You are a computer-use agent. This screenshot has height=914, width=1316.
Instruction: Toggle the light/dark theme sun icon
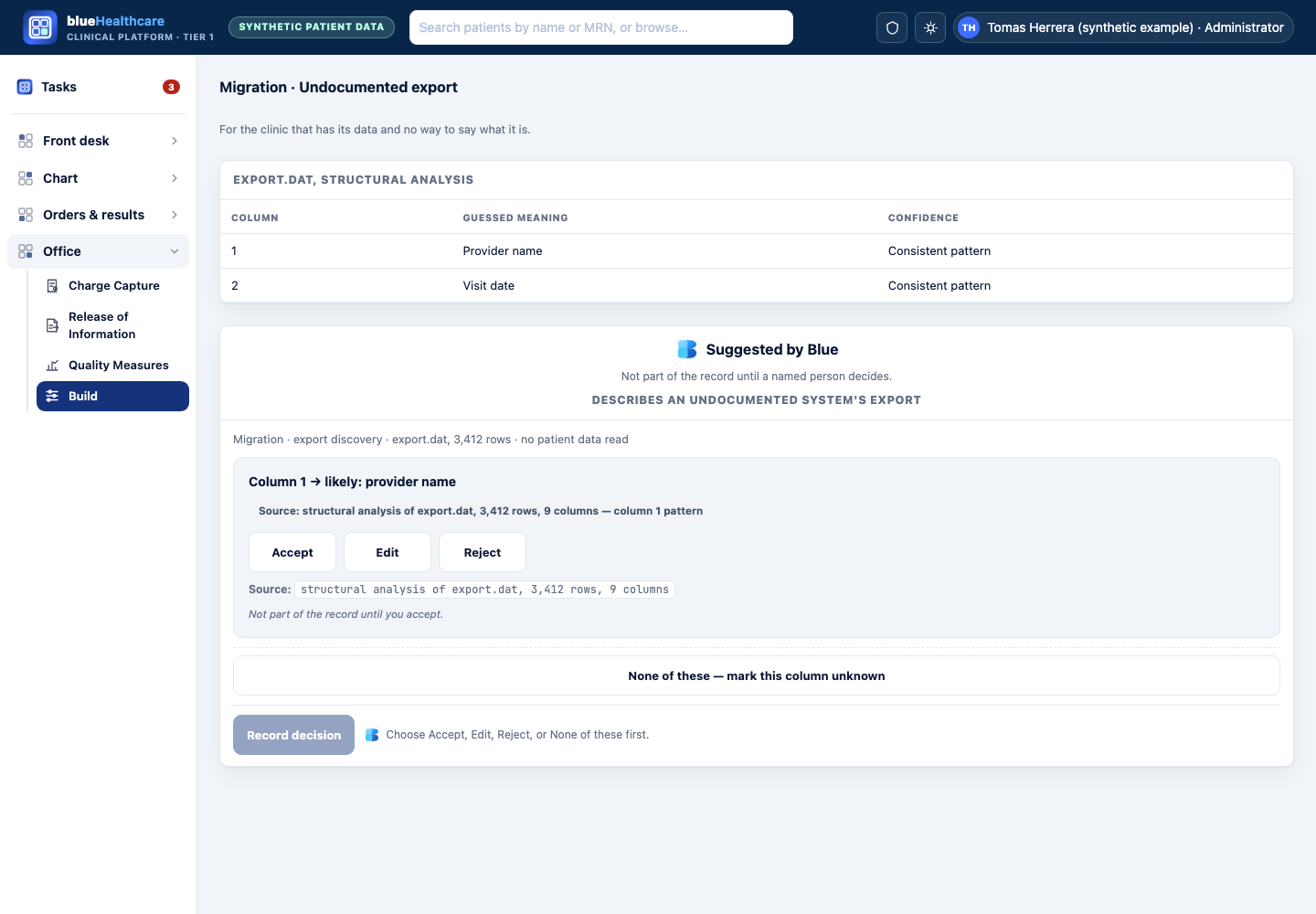930,27
